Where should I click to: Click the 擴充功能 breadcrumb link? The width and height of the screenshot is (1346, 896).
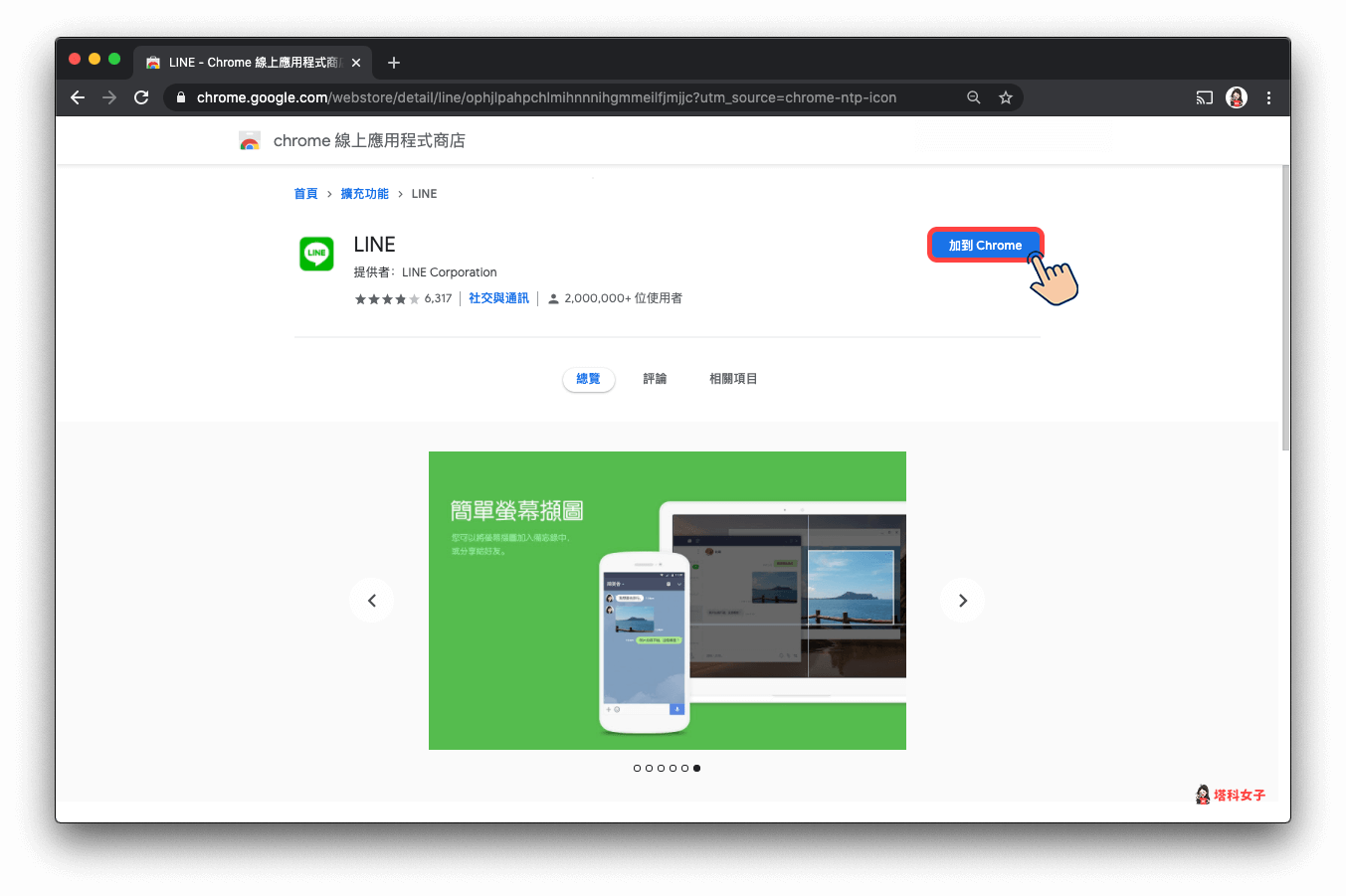tap(364, 193)
